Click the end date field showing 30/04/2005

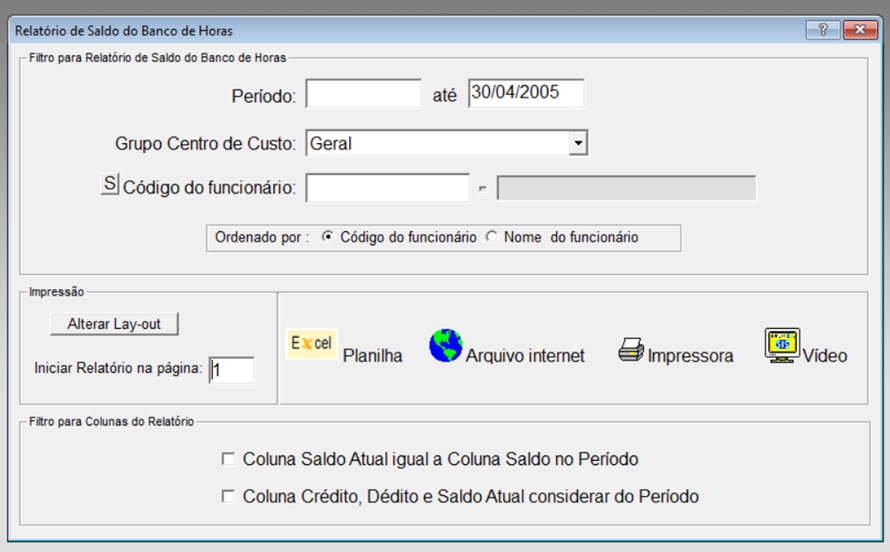click(526, 93)
